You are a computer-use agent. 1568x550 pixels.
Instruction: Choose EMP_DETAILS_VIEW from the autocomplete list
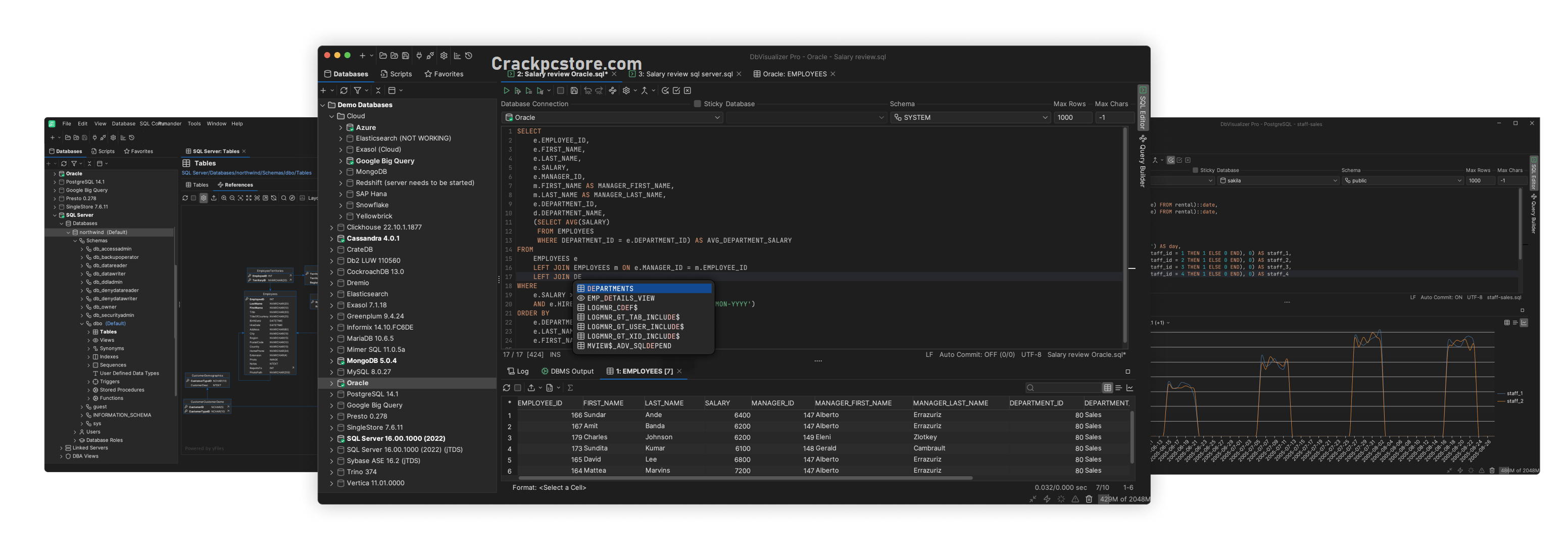pos(644,298)
